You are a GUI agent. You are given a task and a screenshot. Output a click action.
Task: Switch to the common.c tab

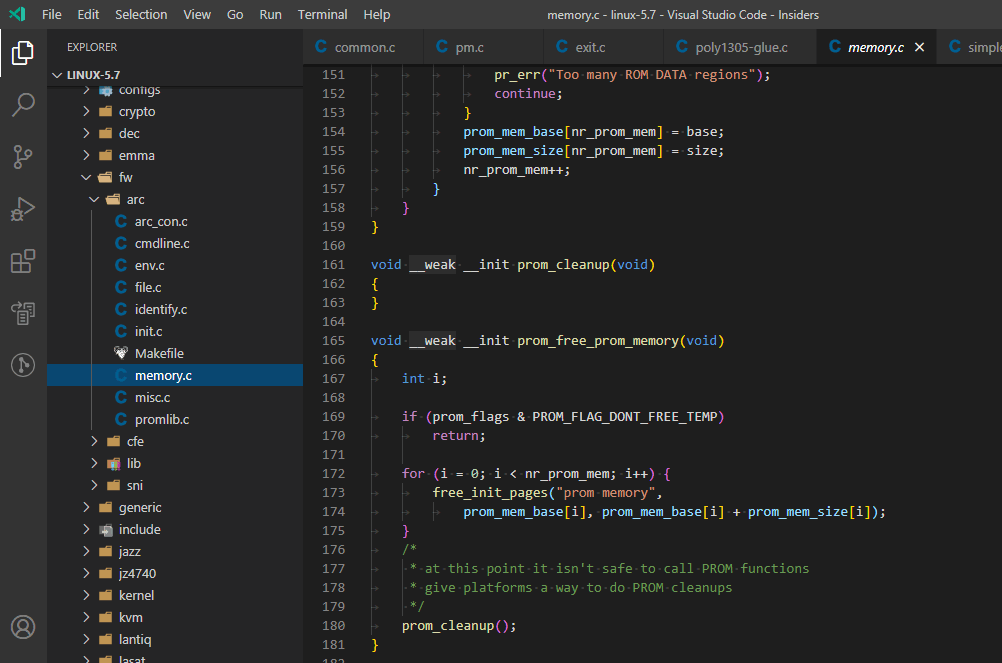[x=363, y=47]
